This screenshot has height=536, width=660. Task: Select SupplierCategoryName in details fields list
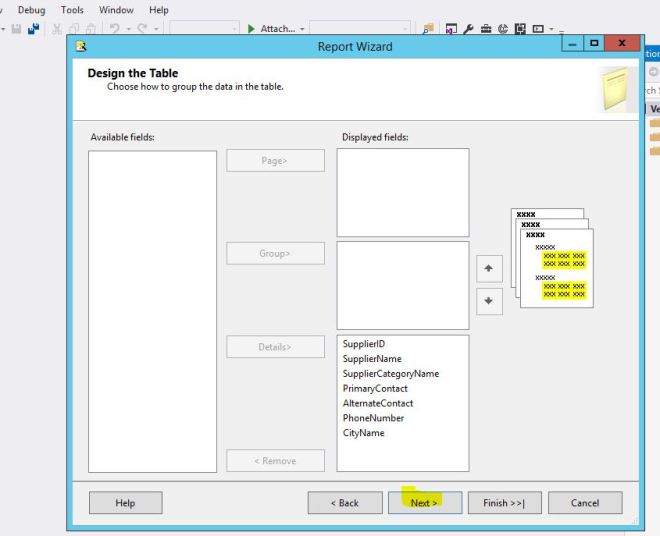pyautogui.click(x=390, y=374)
